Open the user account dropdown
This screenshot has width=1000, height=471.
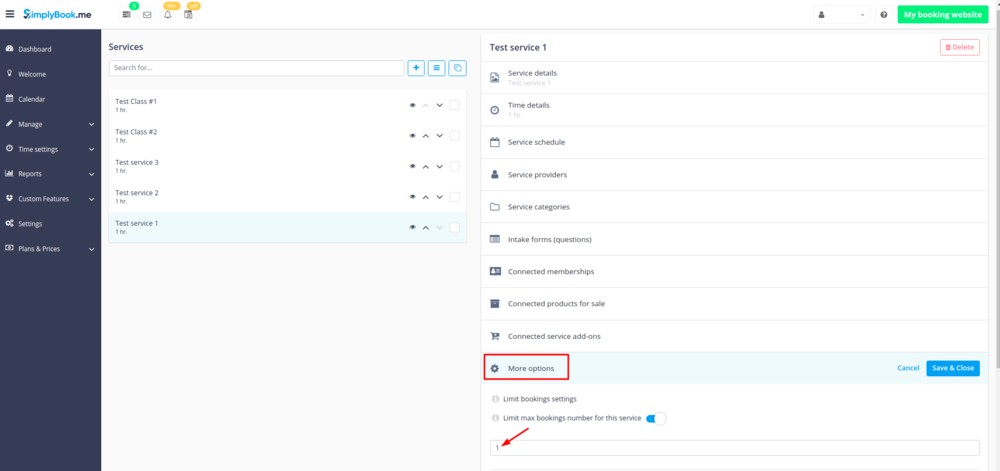pyautogui.click(x=841, y=15)
